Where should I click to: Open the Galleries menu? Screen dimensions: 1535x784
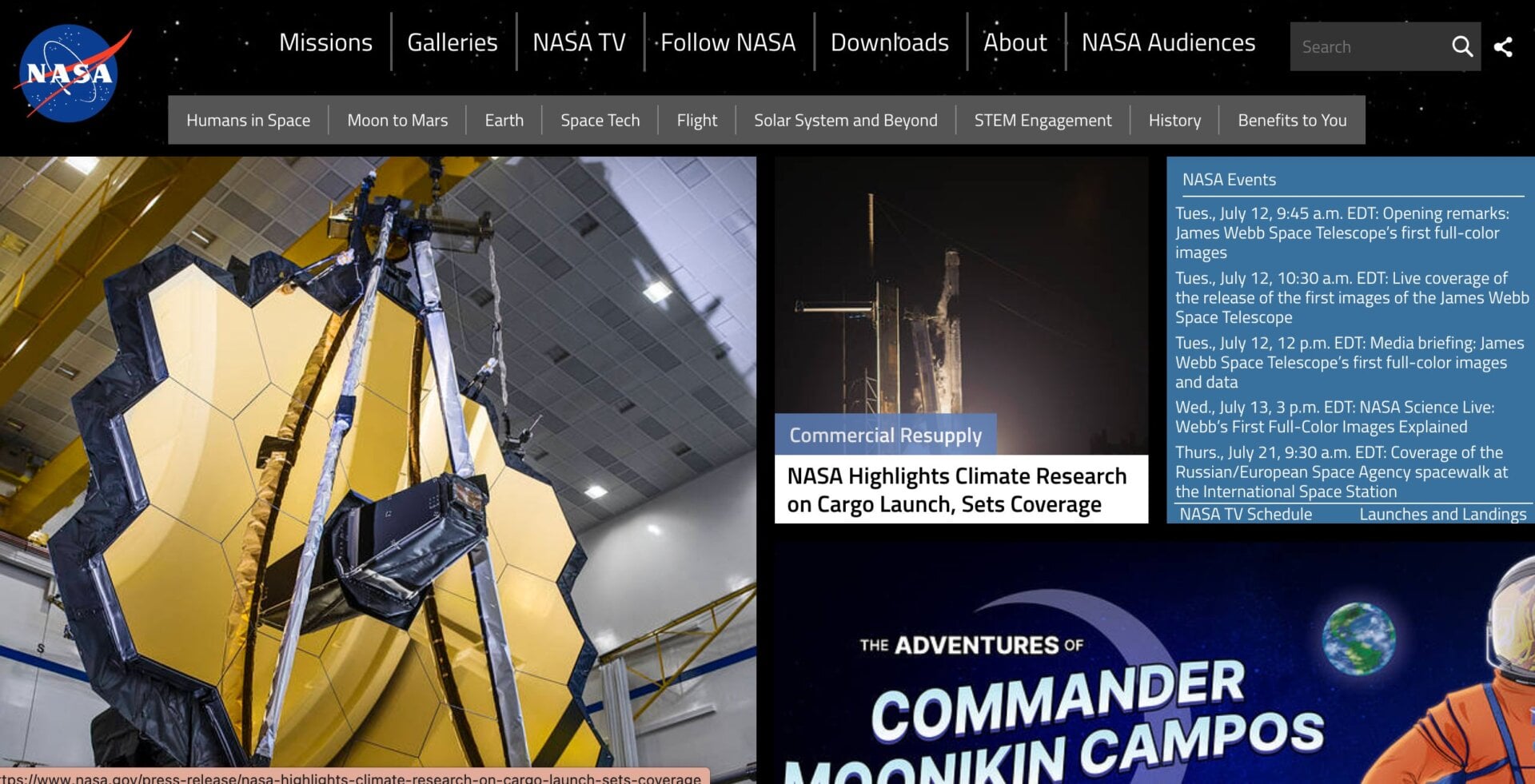(x=453, y=42)
